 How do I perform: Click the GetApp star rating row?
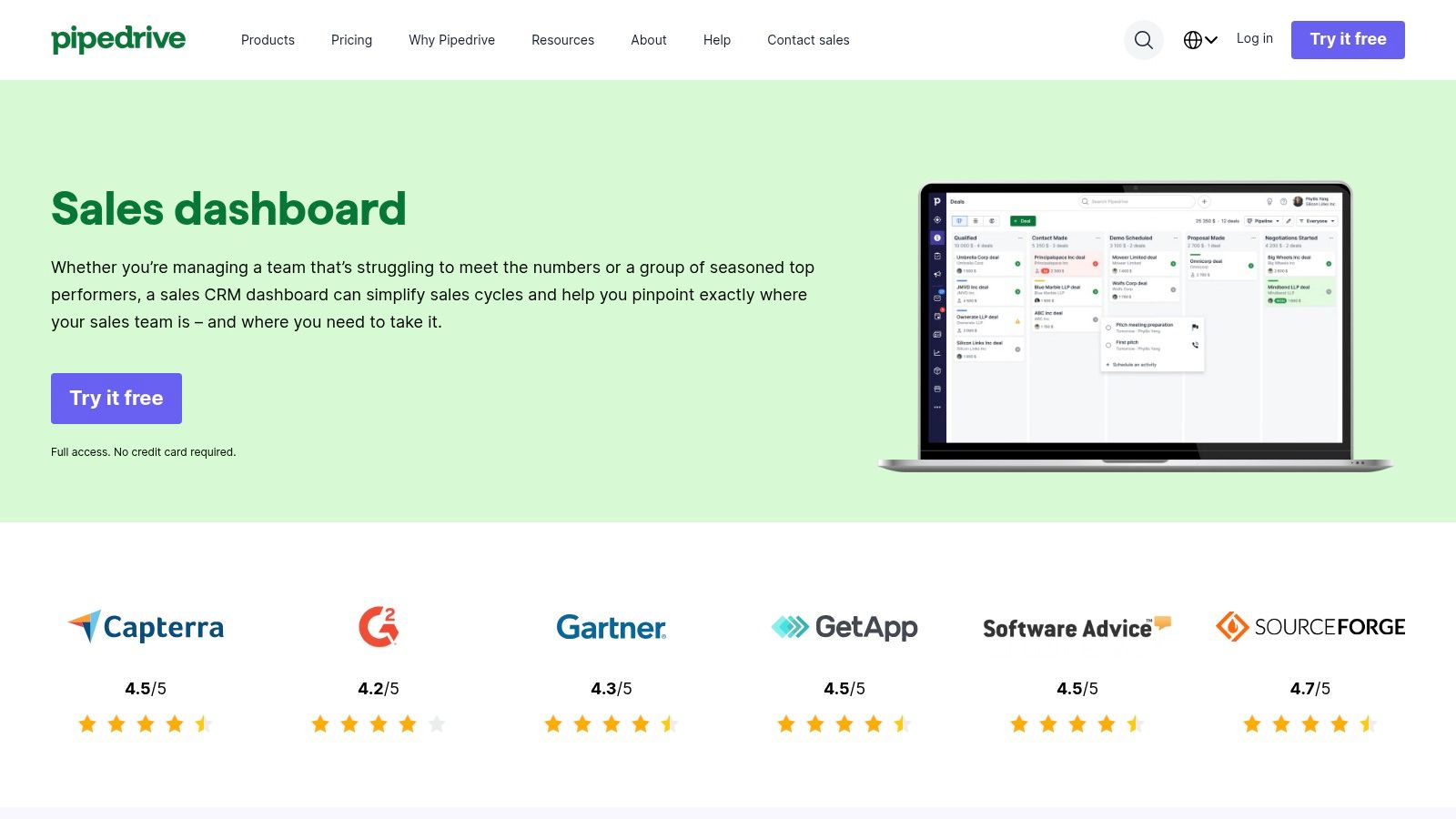[x=844, y=724]
